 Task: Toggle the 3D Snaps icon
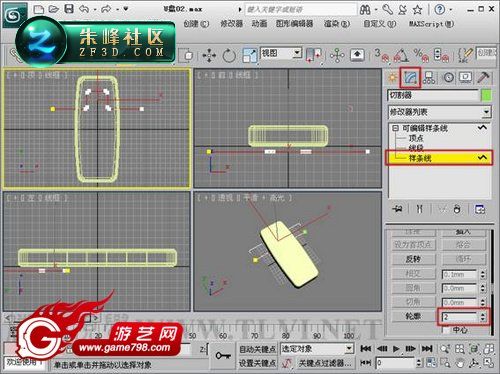click(x=381, y=55)
